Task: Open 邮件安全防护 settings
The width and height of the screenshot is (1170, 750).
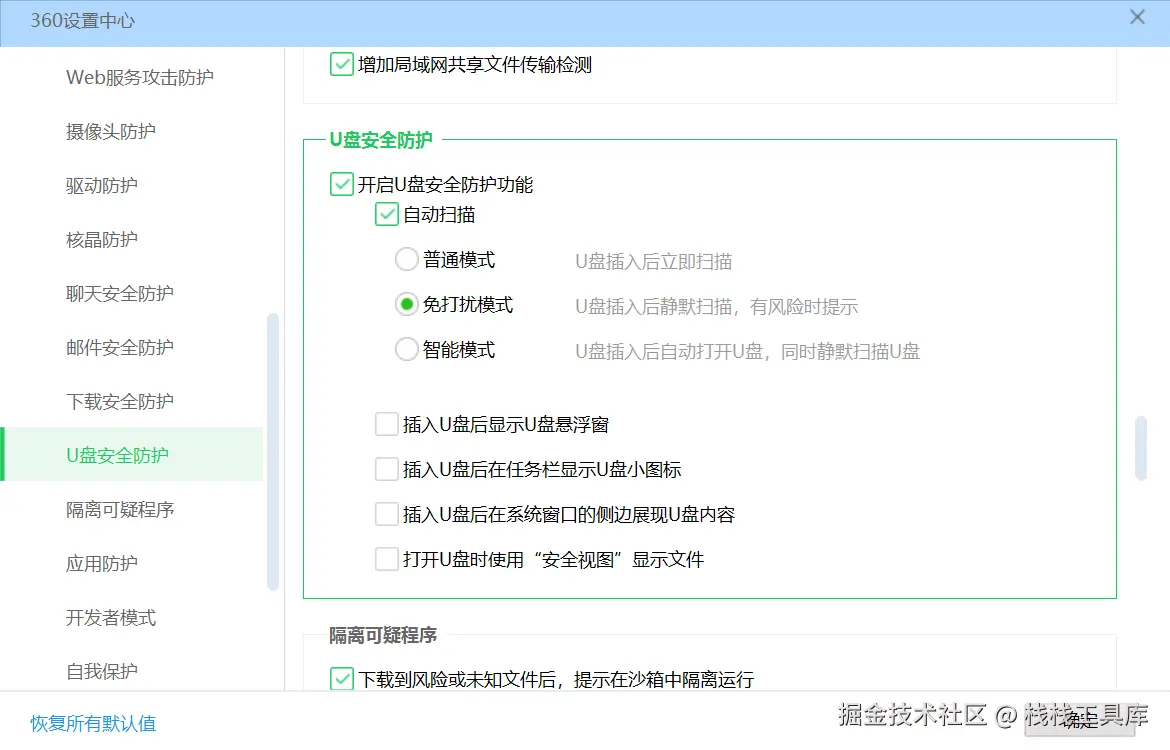Action: (119, 348)
